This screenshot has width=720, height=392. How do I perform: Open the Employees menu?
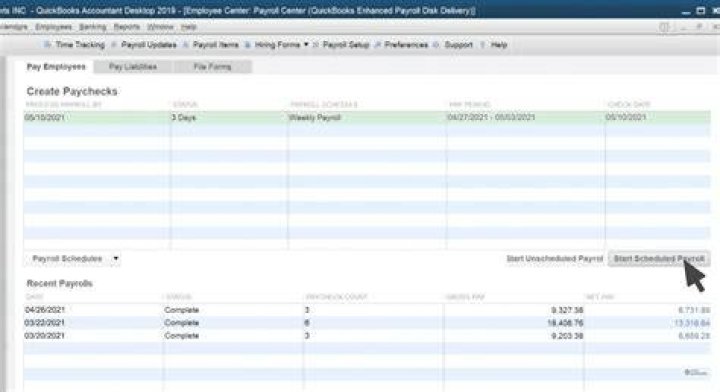click(53, 27)
